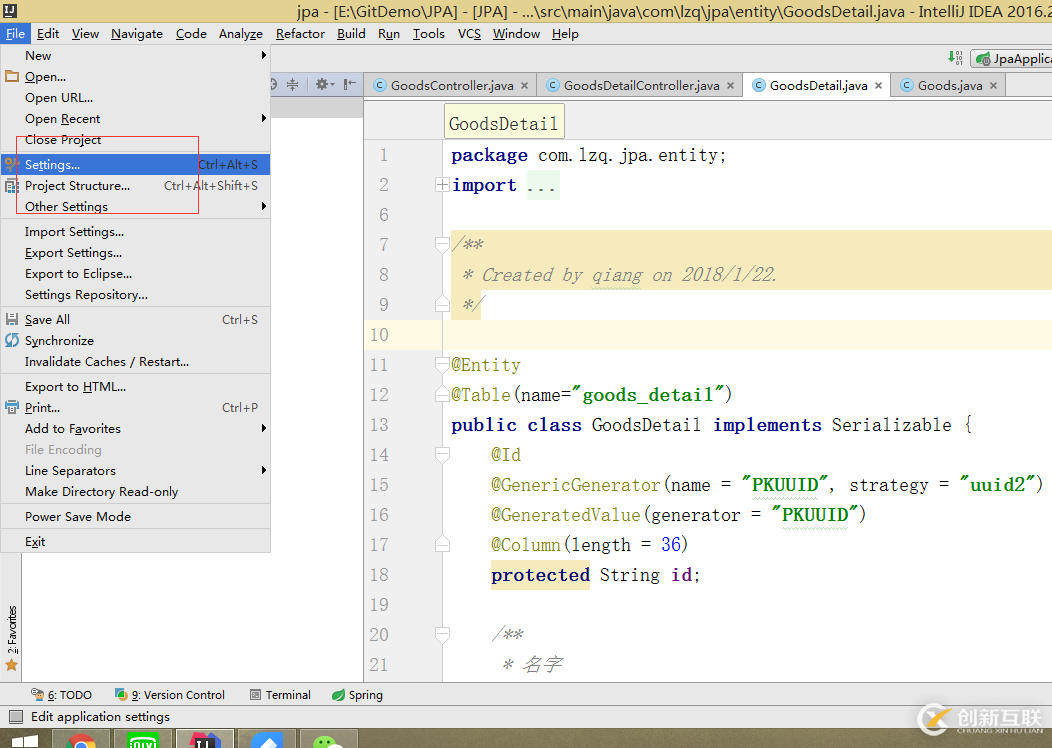Click the Windows Start button
The image size is (1052, 748).
pyautogui.click(x=25, y=740)
